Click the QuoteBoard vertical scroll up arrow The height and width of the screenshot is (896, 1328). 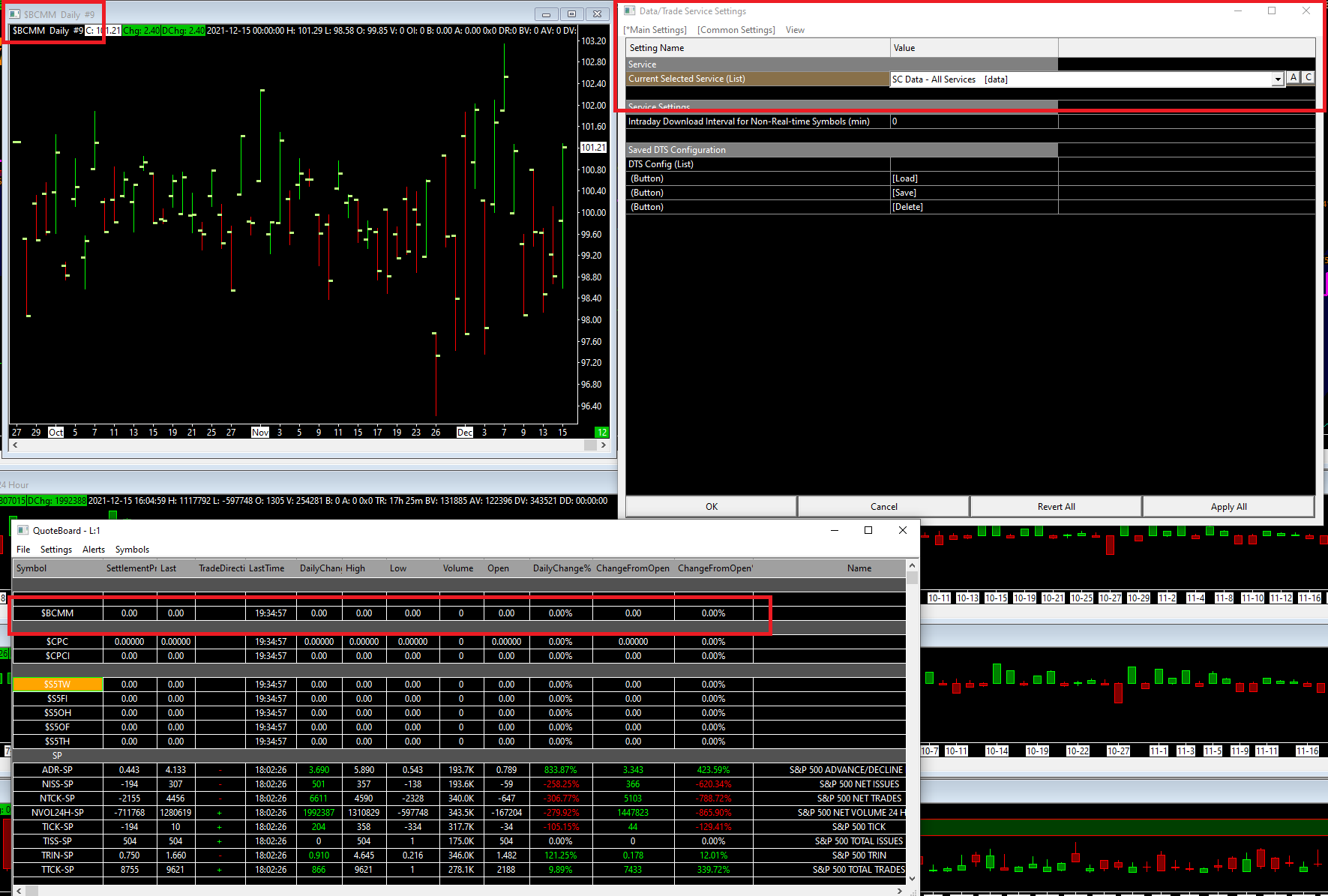point(912,565)
